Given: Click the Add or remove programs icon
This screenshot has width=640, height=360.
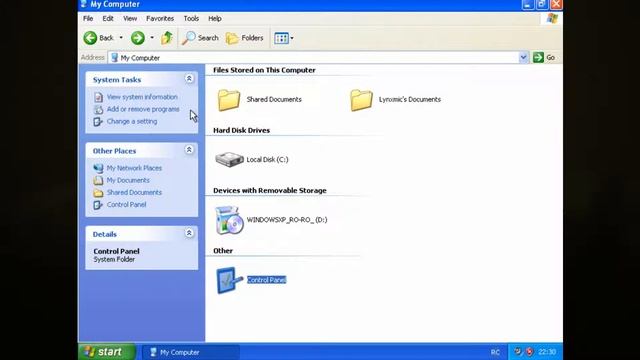Looking at the screenshot, I should [98, 109].
